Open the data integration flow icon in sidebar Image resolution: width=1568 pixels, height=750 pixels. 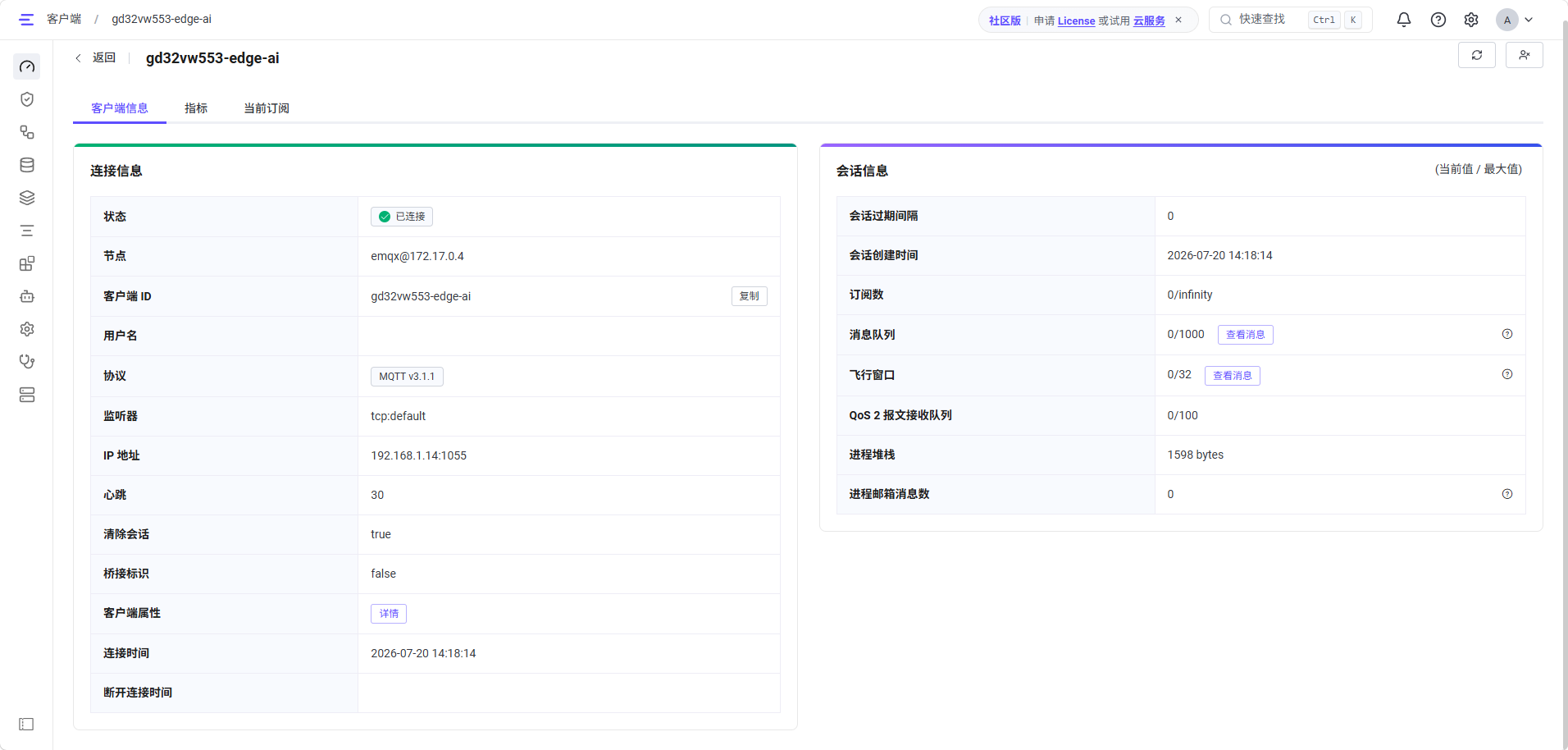27,132
